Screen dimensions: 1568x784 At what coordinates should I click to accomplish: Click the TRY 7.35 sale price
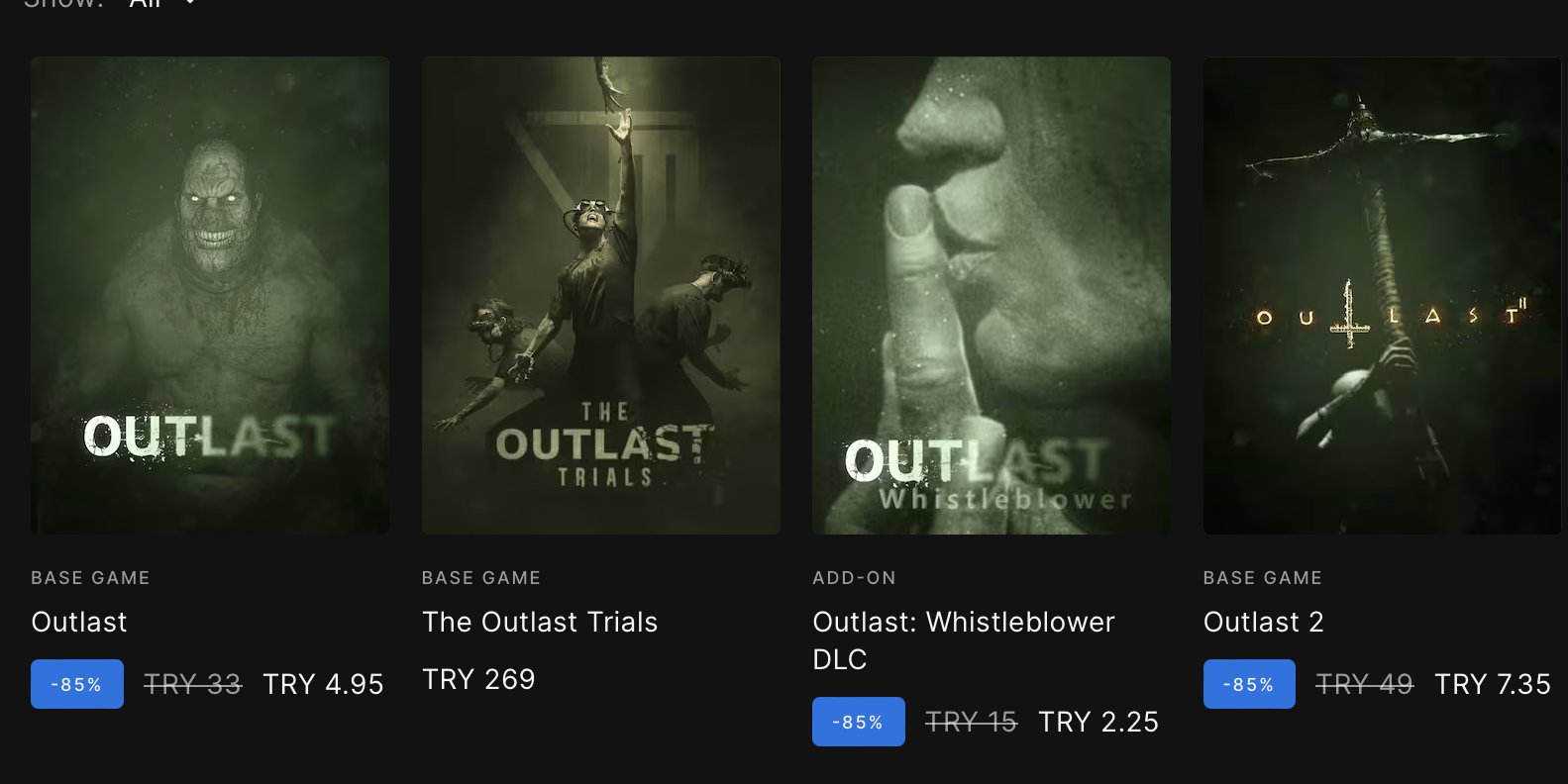click(1493, 684)
